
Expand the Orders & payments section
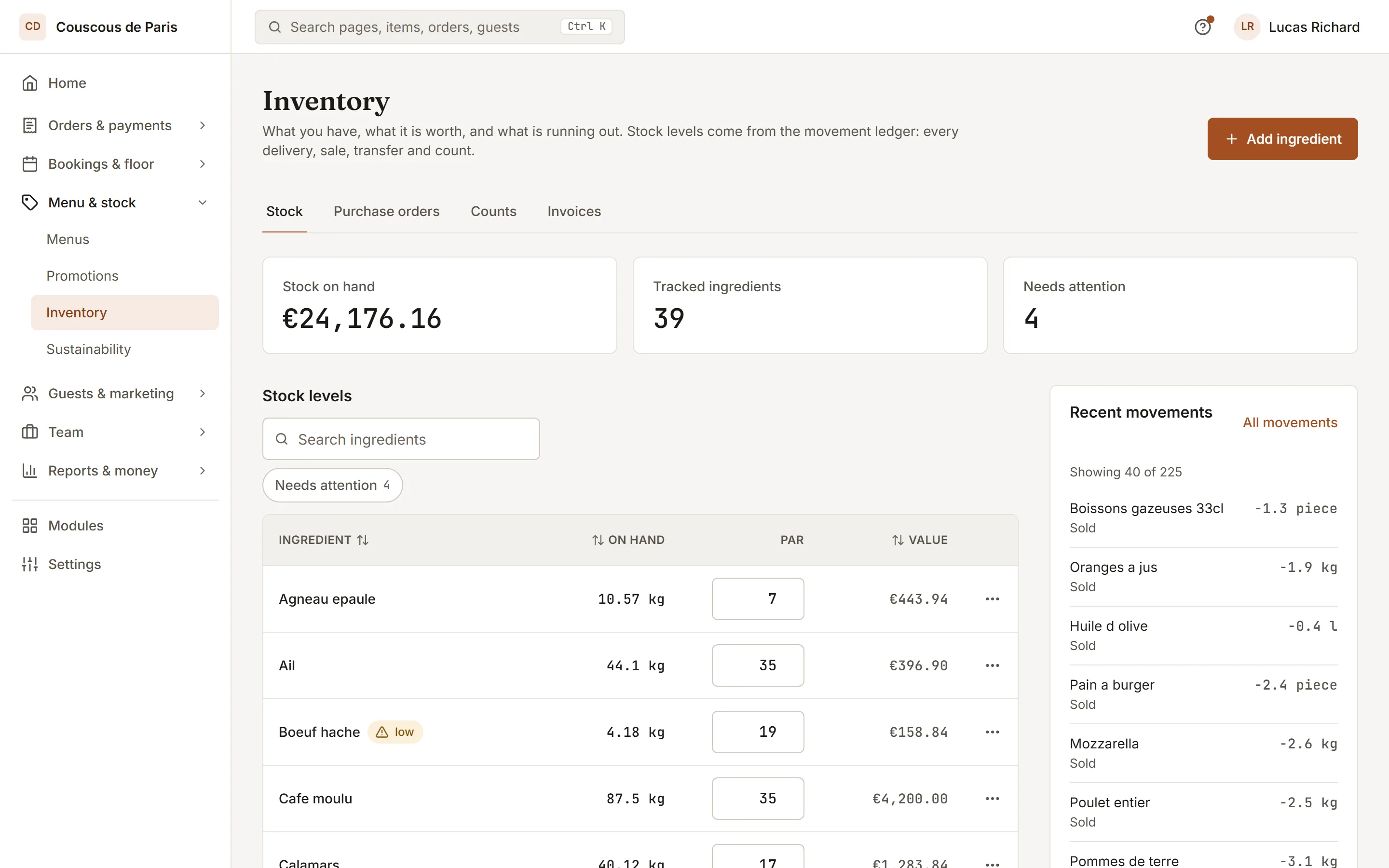[115, 125]
